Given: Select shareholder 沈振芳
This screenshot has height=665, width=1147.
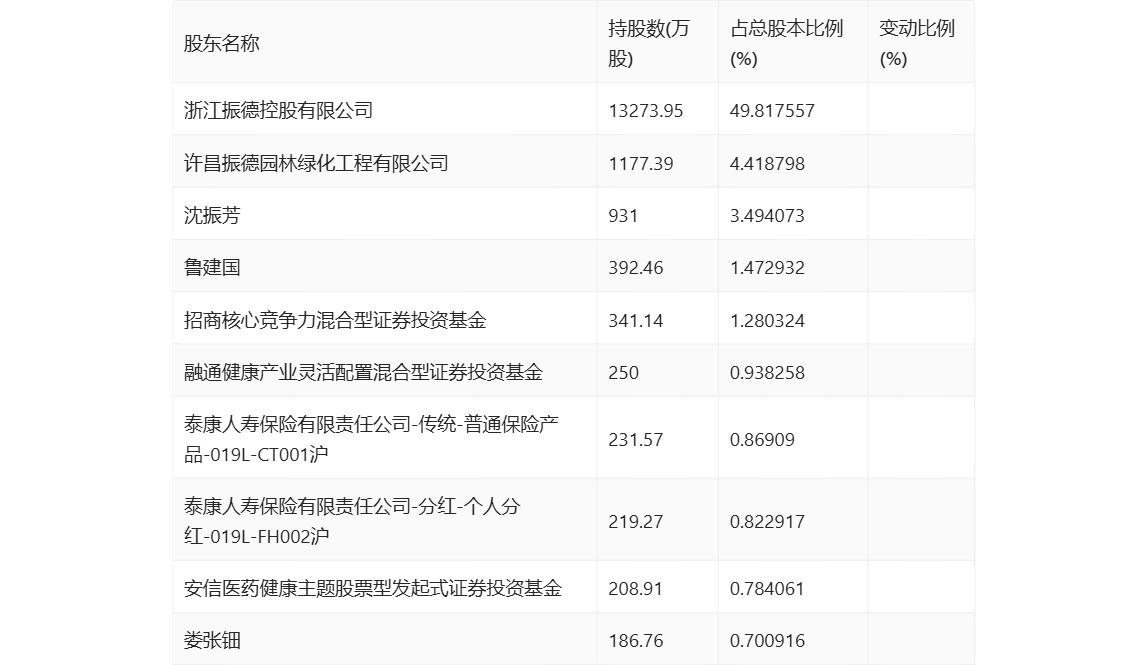Looking at the screenshot, I should pos(212,215).
